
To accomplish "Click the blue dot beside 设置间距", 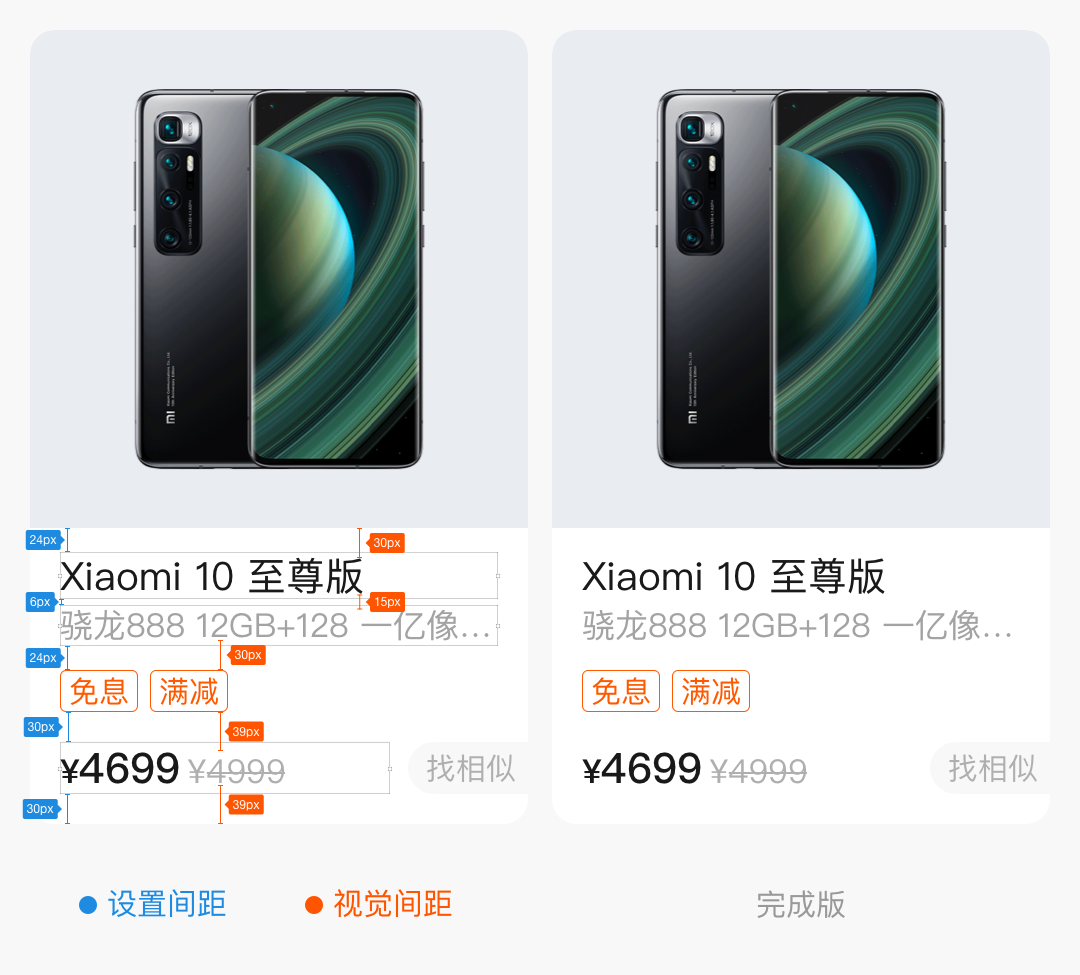I will [x=88, y=905].
